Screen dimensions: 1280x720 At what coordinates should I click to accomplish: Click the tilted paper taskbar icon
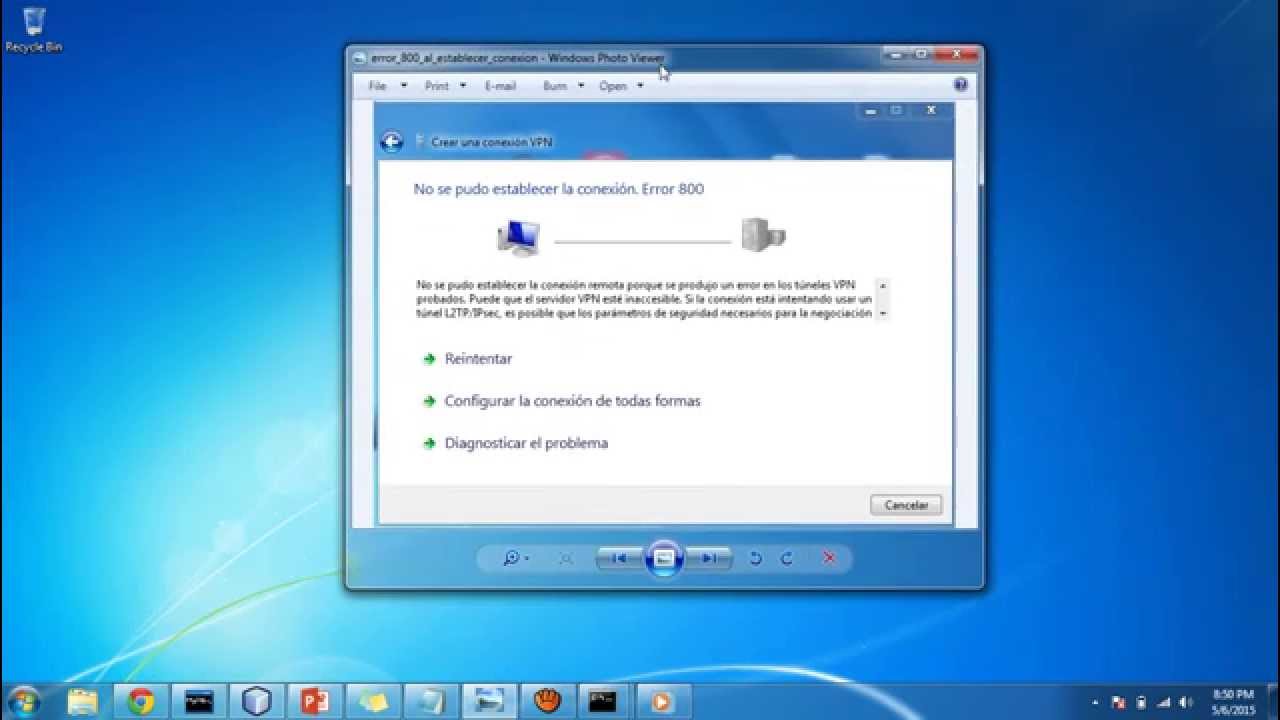point(431,701)
